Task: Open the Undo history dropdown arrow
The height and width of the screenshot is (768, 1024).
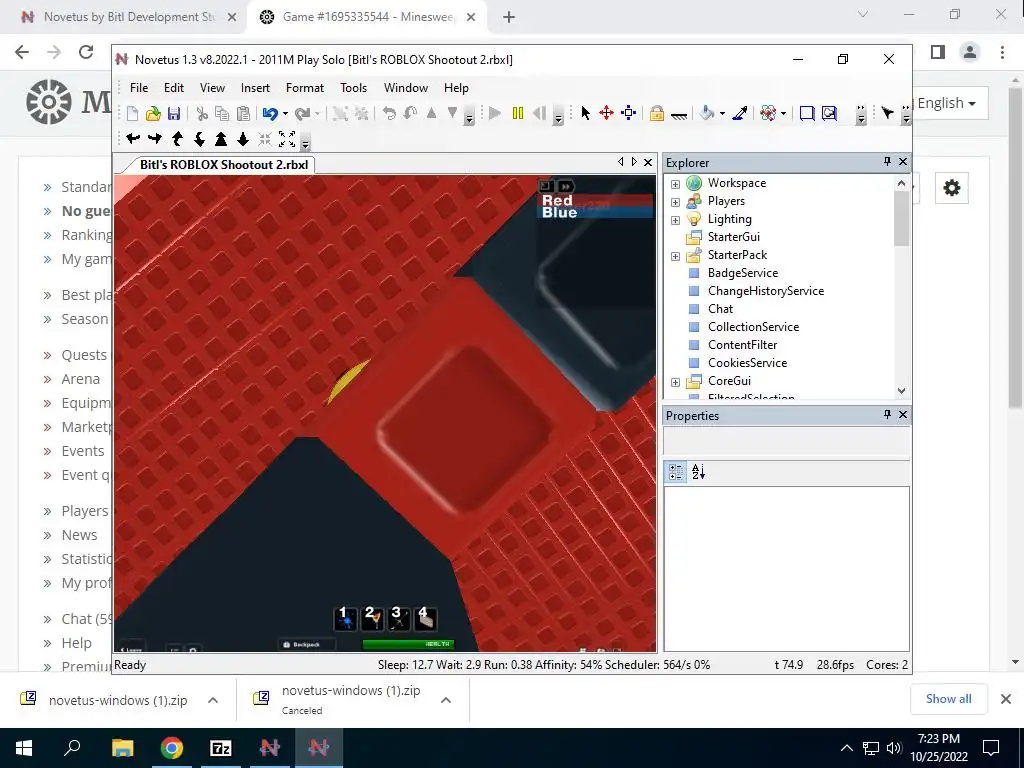Action: point(285,114)
